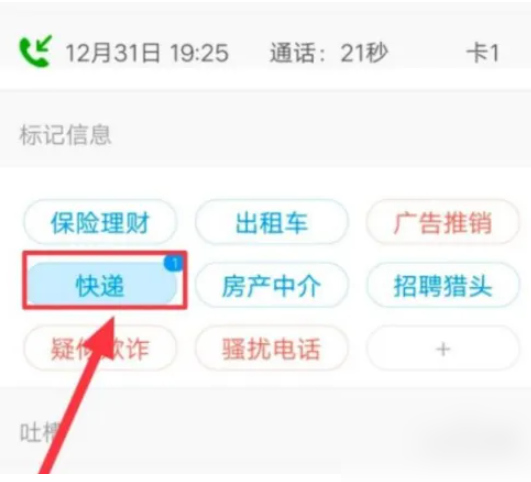Image resolution: width=531 pixels, height=482 pixels.
Task: Tap the 卡1 SIM indicator
Action: (483, 53)
